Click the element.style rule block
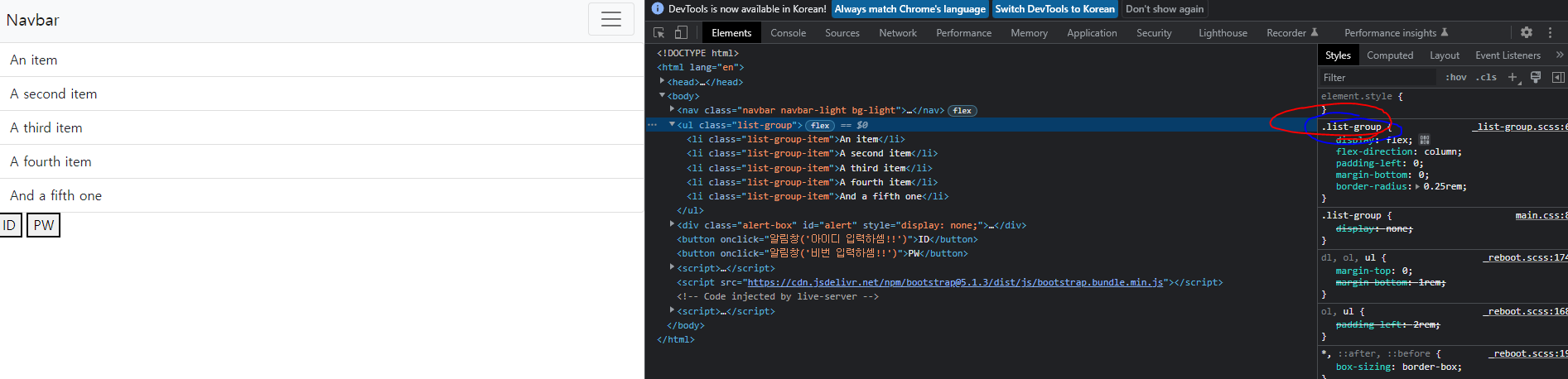 [1442, 103]
